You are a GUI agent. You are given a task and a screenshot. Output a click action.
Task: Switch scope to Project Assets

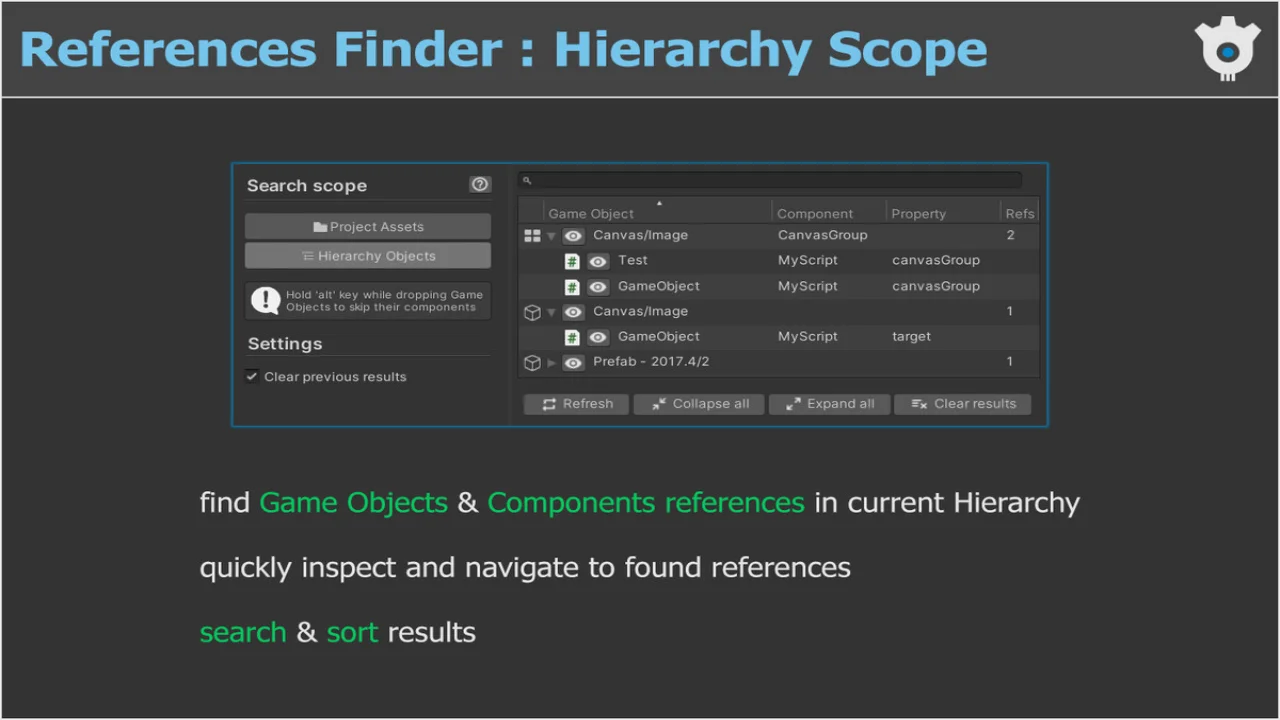[368, 227]
